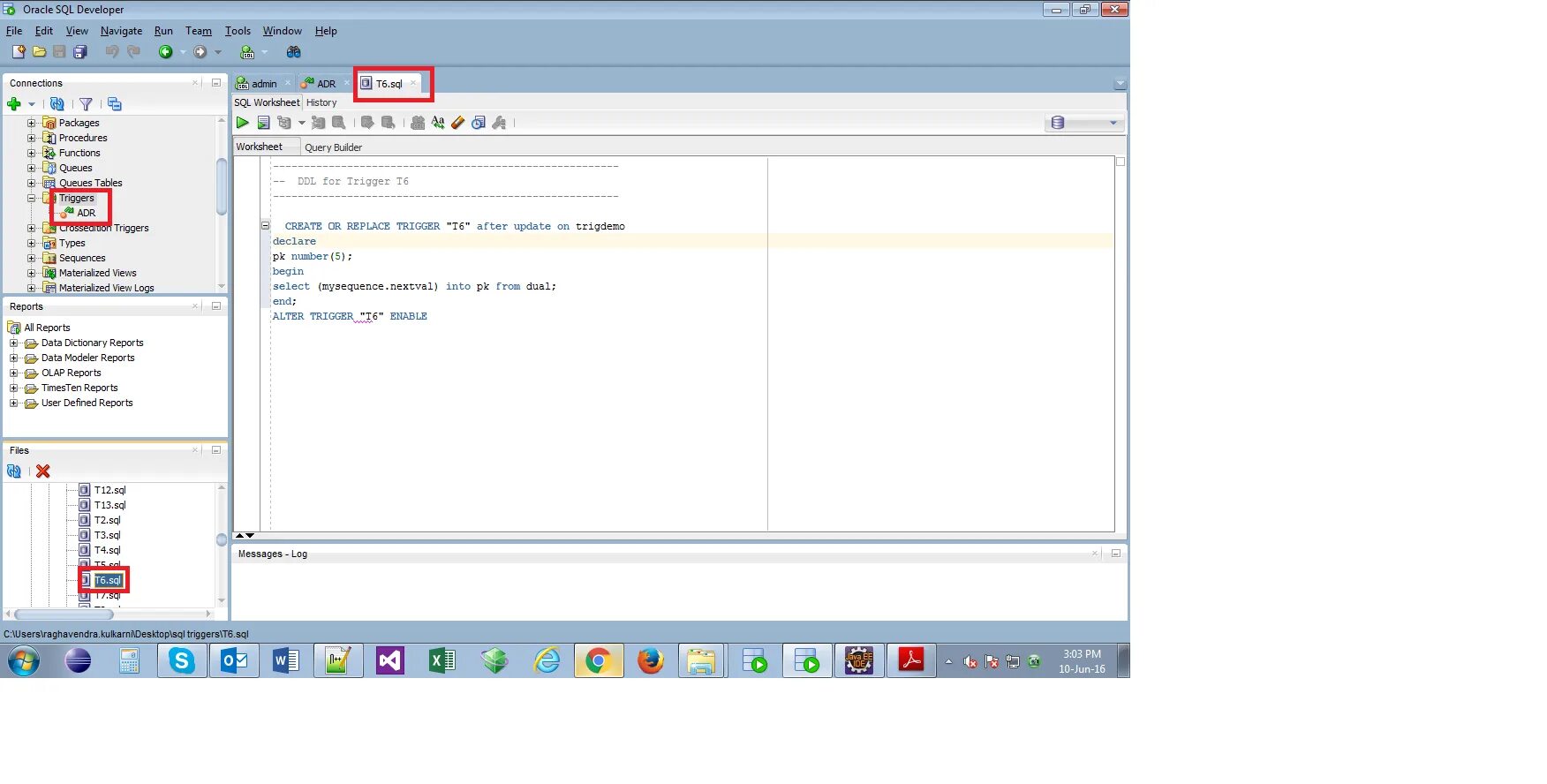Click the Files panel vertical scrollbar thumb
The image size is (1547, 784).
click(x=222, y=540)
